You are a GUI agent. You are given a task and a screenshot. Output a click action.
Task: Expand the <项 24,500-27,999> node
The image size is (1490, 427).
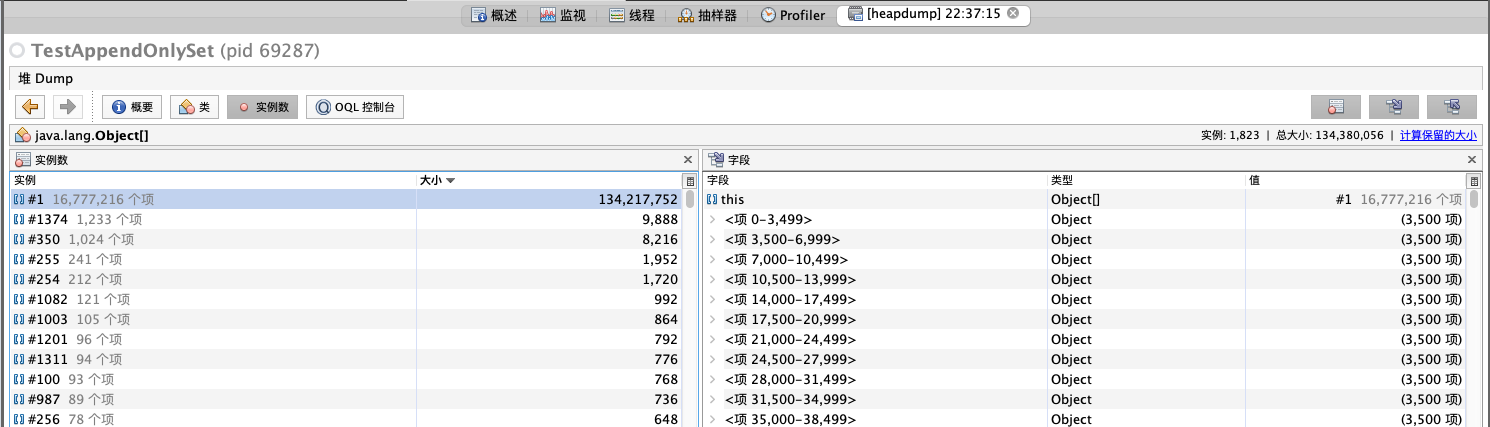713,359
